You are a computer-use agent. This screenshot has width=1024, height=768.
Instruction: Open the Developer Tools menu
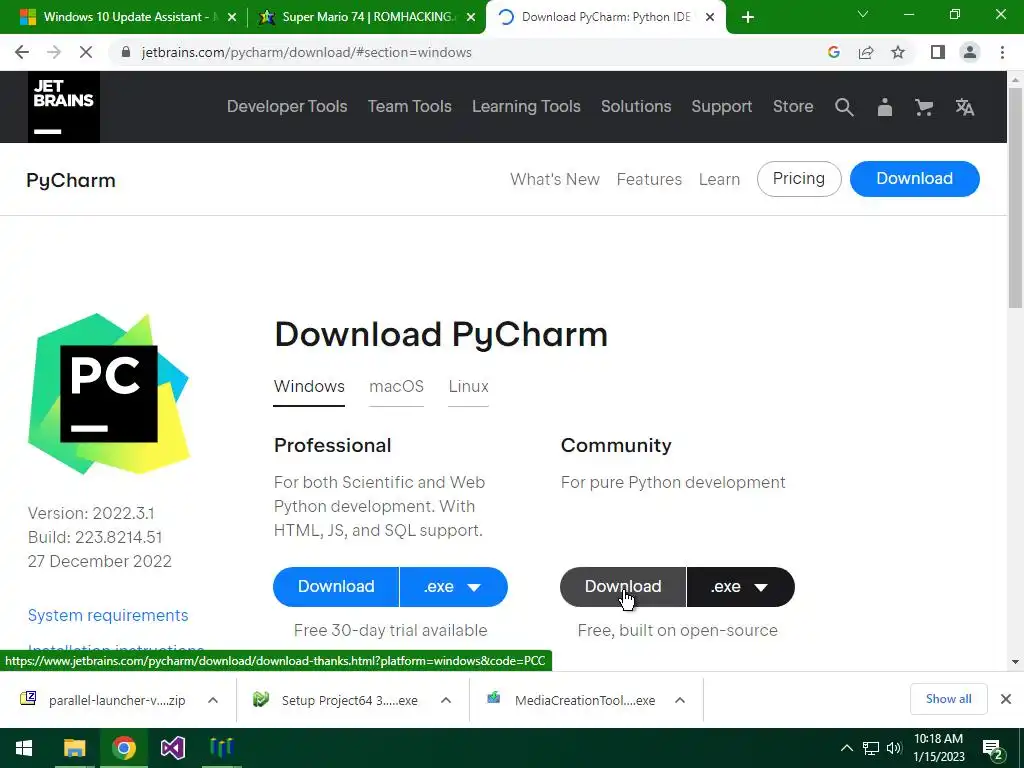pos(287,106)
